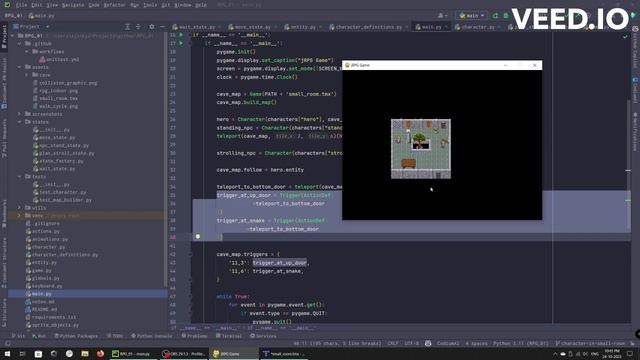Screen dimensions: 640x360
Task: Open Project panel settings gear
Action: click(x=152, y=27)
